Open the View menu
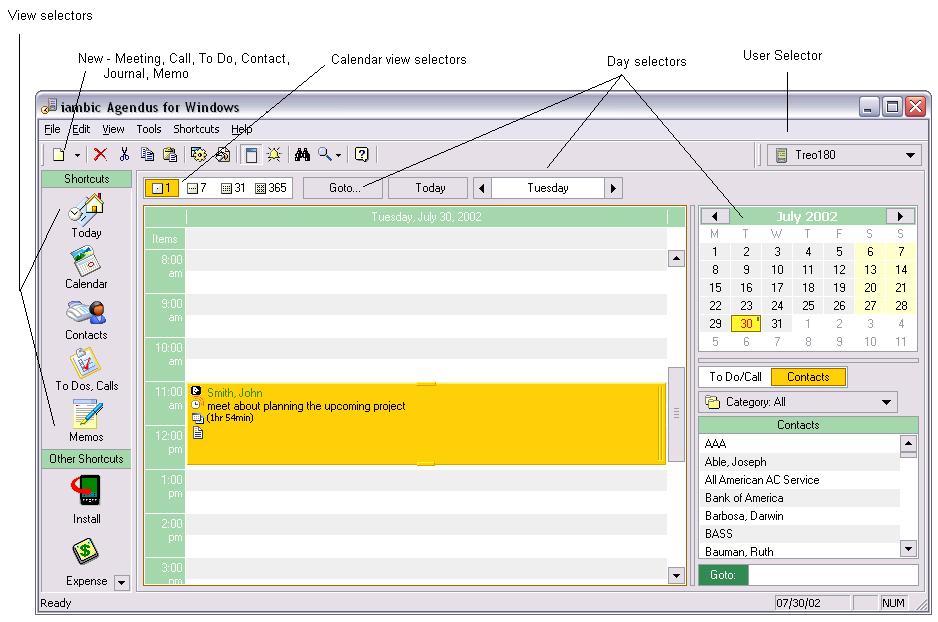Image resolution: width=938 pixels, height=622 pixels. (113, 129)
